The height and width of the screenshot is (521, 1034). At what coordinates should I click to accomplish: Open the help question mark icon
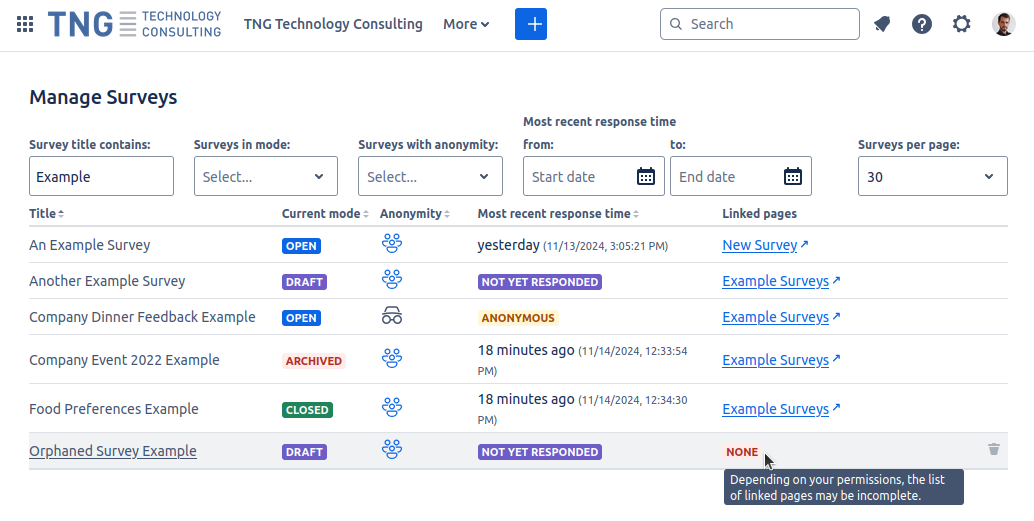click(x=922, y=24)
